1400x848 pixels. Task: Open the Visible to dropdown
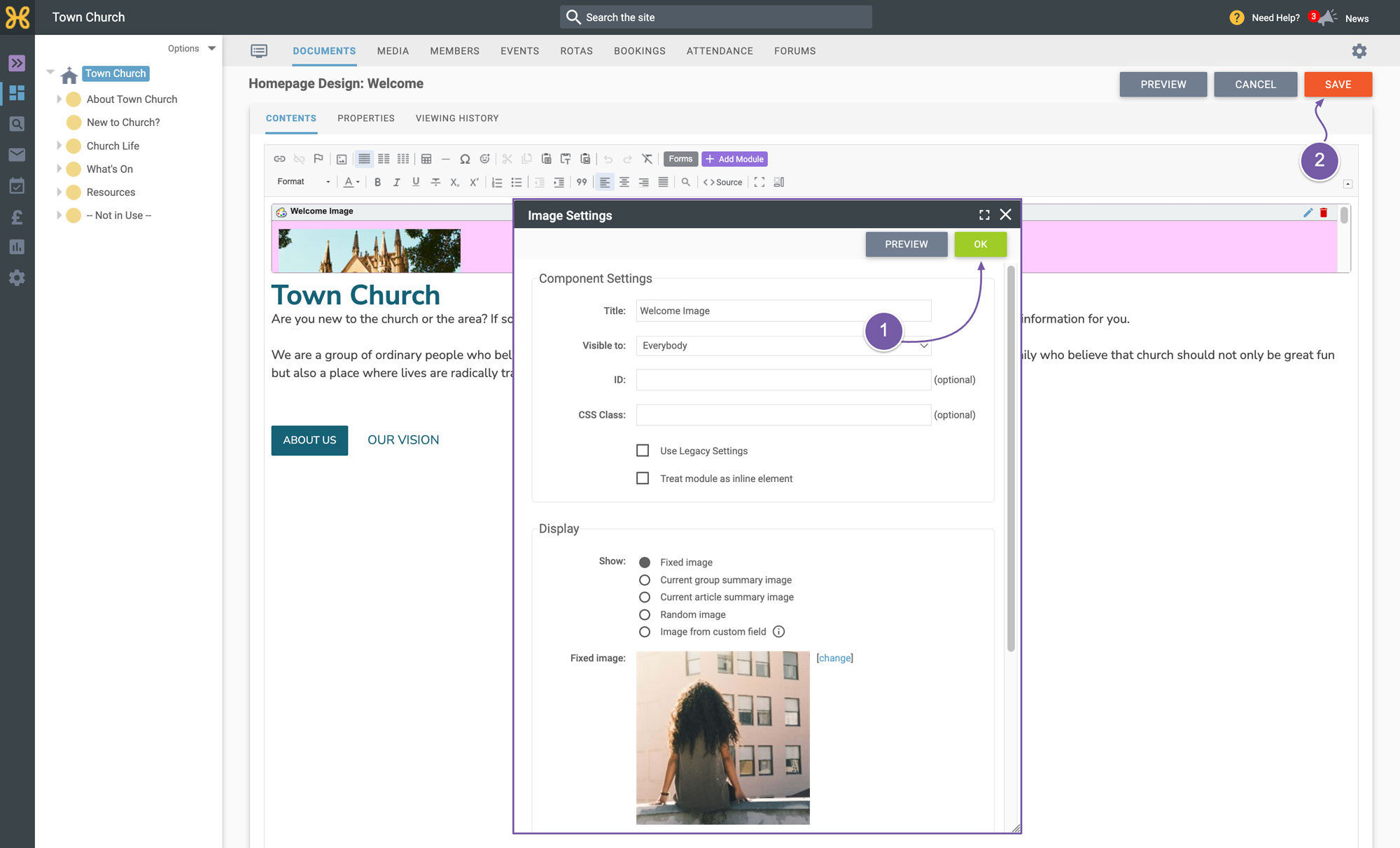point(783,346)
